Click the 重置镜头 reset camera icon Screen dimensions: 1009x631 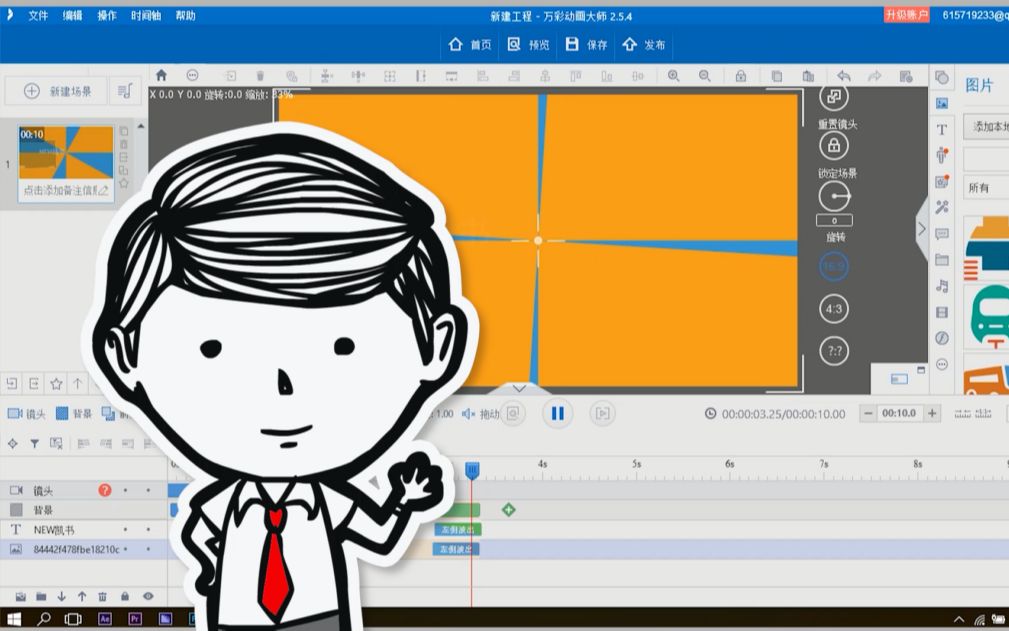pos(834,97)
